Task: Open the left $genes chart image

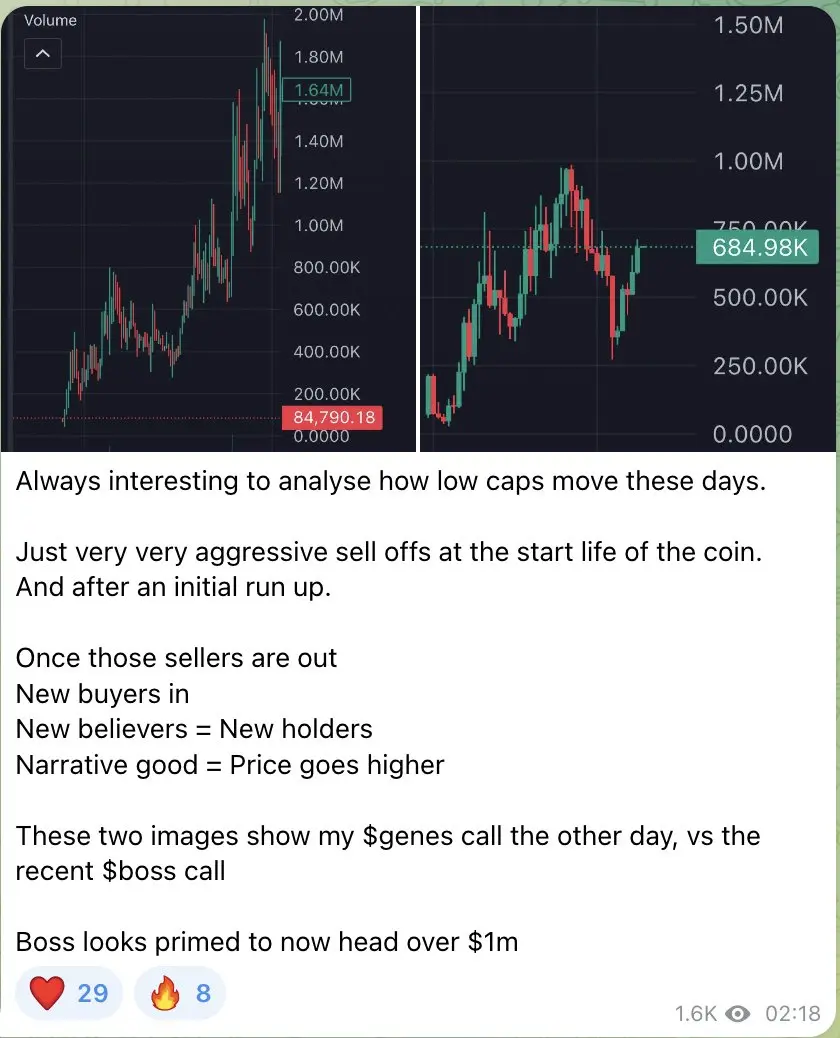Action: pyautogui.click(x=208, y=228)
